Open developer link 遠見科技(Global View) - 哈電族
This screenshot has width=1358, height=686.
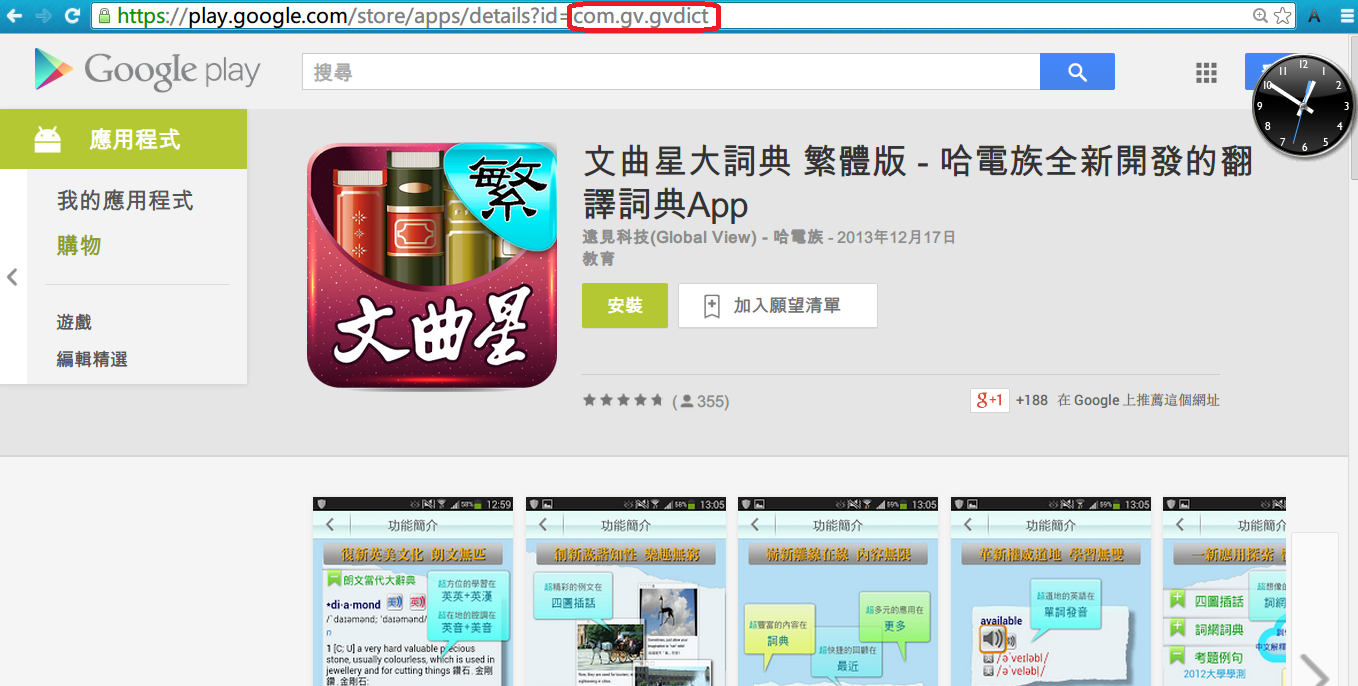pyautogui.click(x=703, y=237)
